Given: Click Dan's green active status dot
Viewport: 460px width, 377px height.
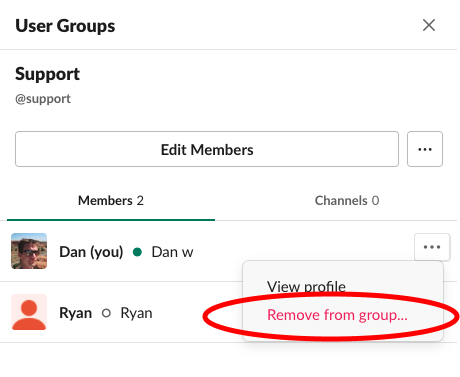Looking at the screenshot, I should [137, 252].
